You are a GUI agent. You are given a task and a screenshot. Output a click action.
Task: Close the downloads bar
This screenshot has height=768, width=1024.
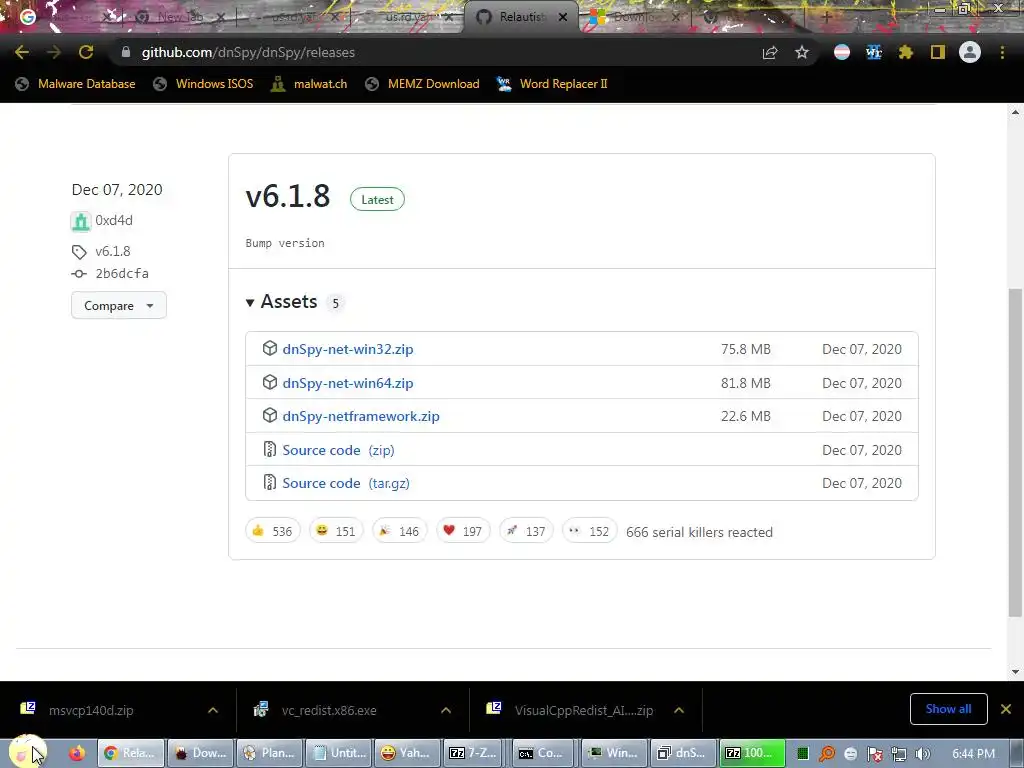pyautogui.click(x=1006, y=709)
